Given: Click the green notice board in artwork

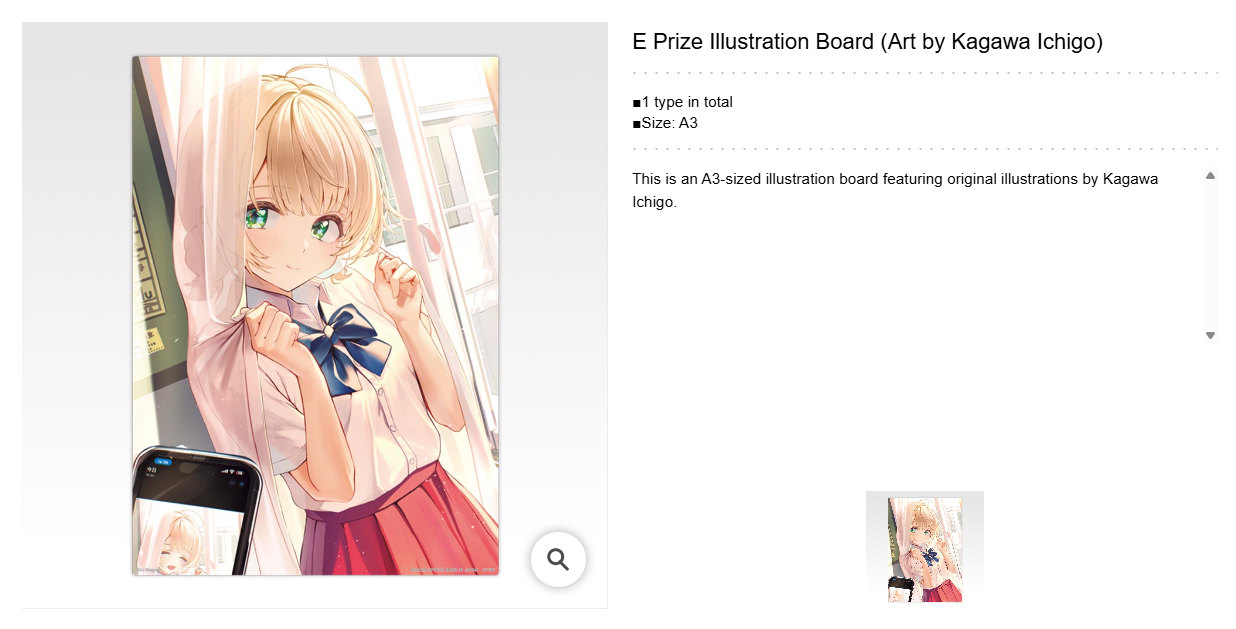Looking at the screenshot, I should tap(150, 250).
